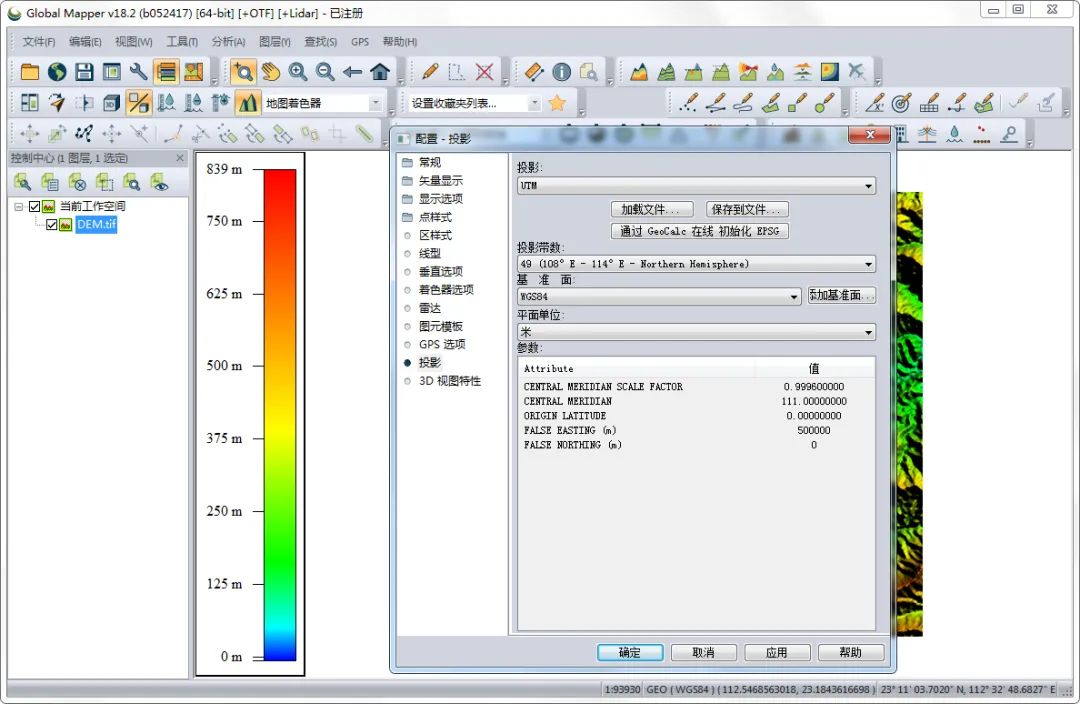Click the 应用 button
The height and width of the screenshot is (704, 1080).
pos(777,652)
